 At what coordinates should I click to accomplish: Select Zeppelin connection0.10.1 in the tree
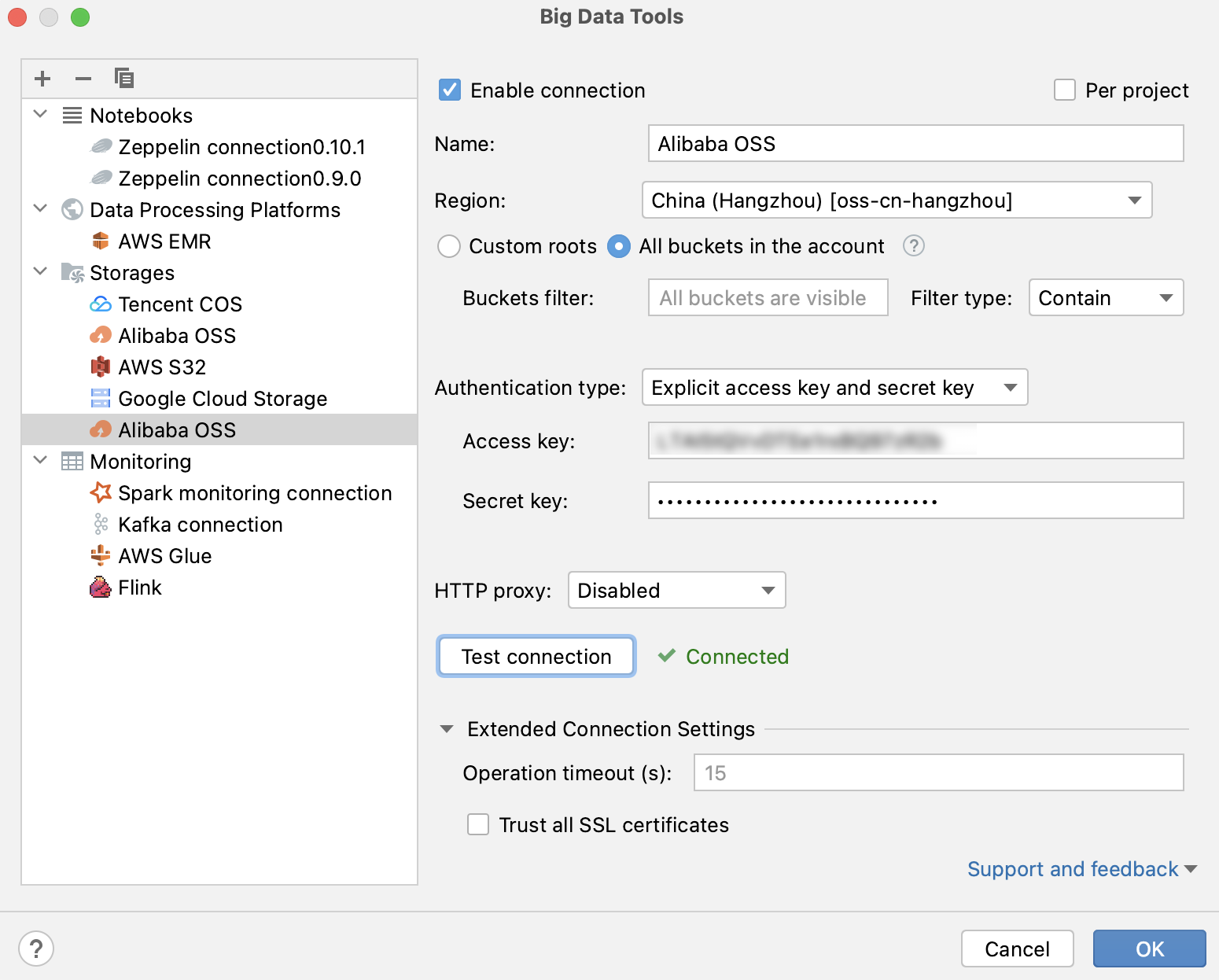241,147
